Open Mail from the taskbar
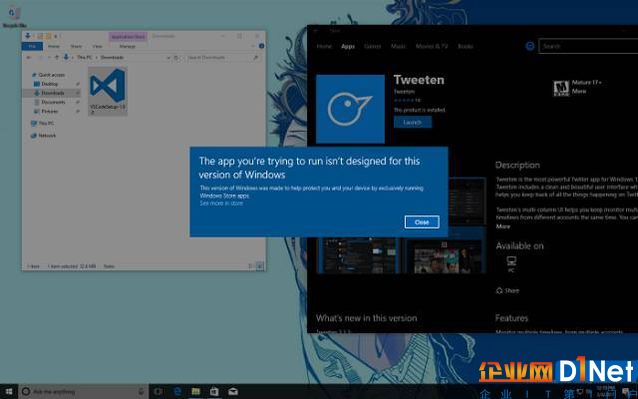Viewport: 638px width, 399px height. [233, 392]
